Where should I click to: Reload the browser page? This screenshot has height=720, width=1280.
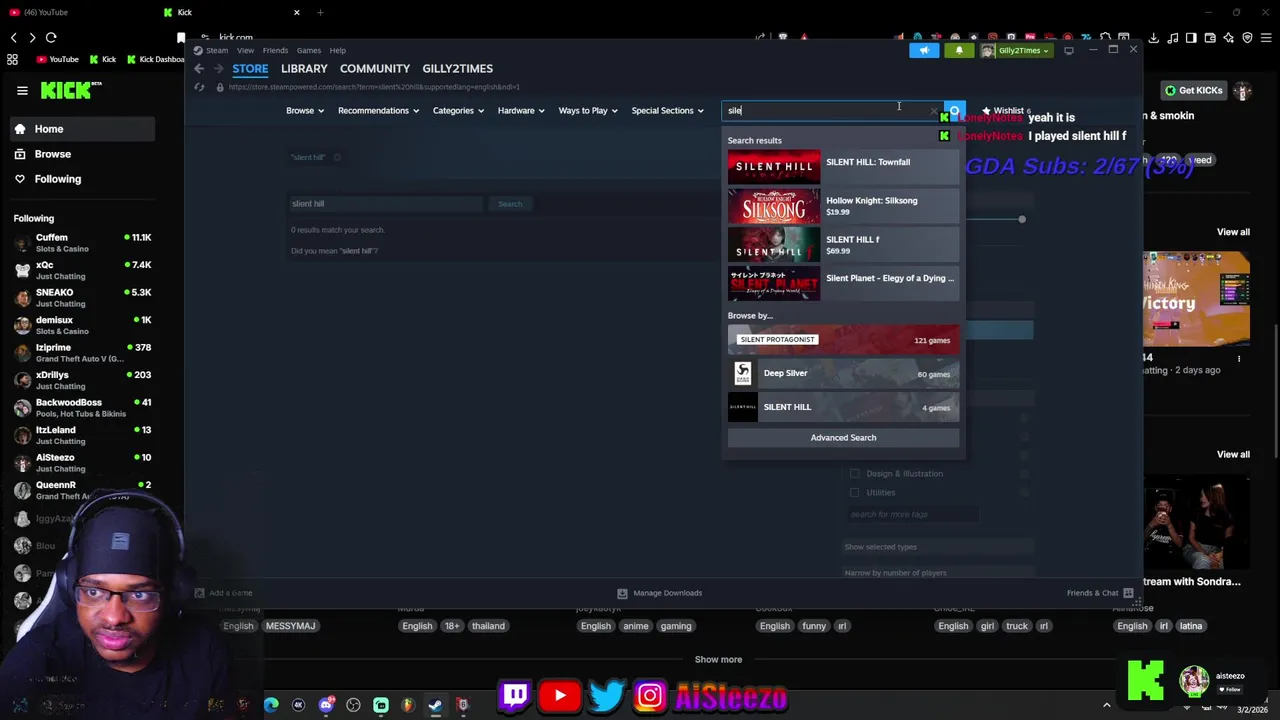pos(51,37)
